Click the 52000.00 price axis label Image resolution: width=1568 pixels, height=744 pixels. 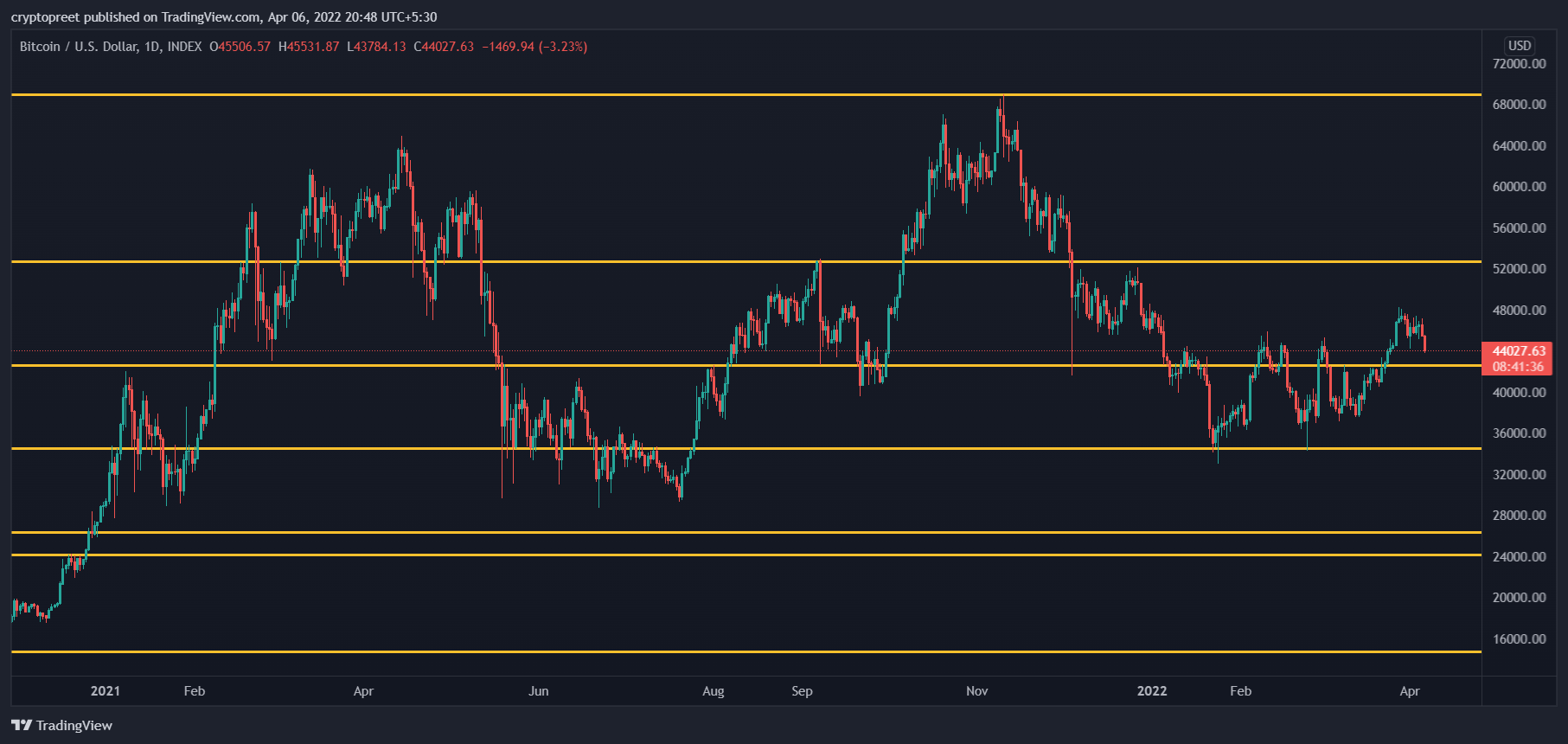point(1519,269)
